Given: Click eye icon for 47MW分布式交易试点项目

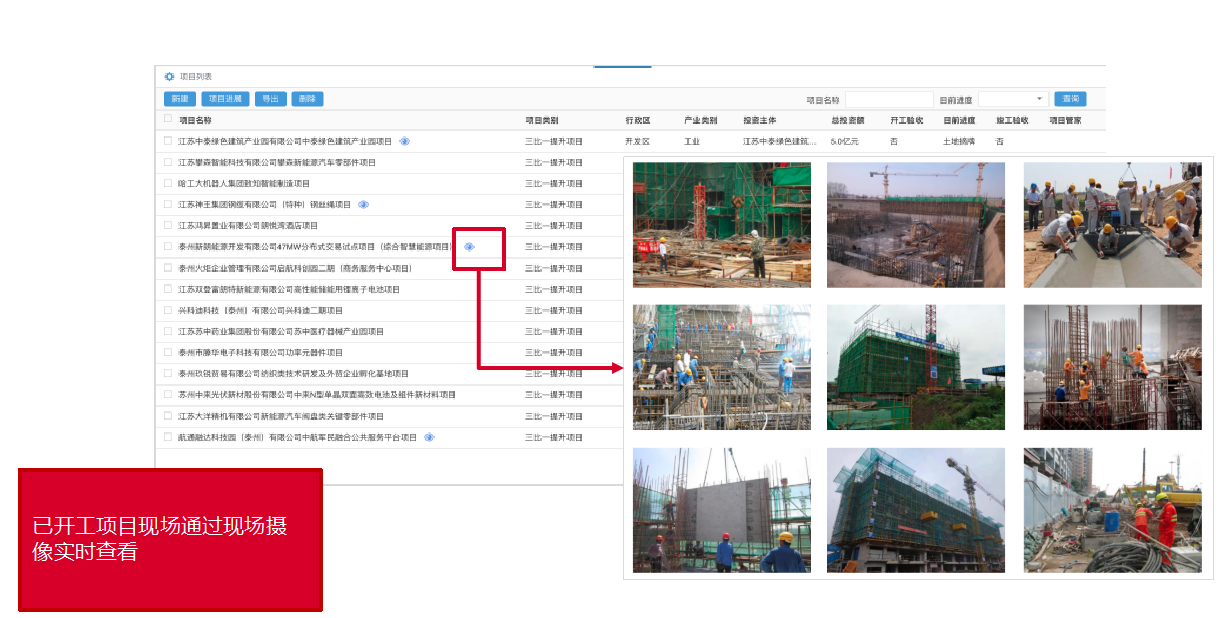Looking at the screenshot, I should pyautogui.click(x=469, y=247).
